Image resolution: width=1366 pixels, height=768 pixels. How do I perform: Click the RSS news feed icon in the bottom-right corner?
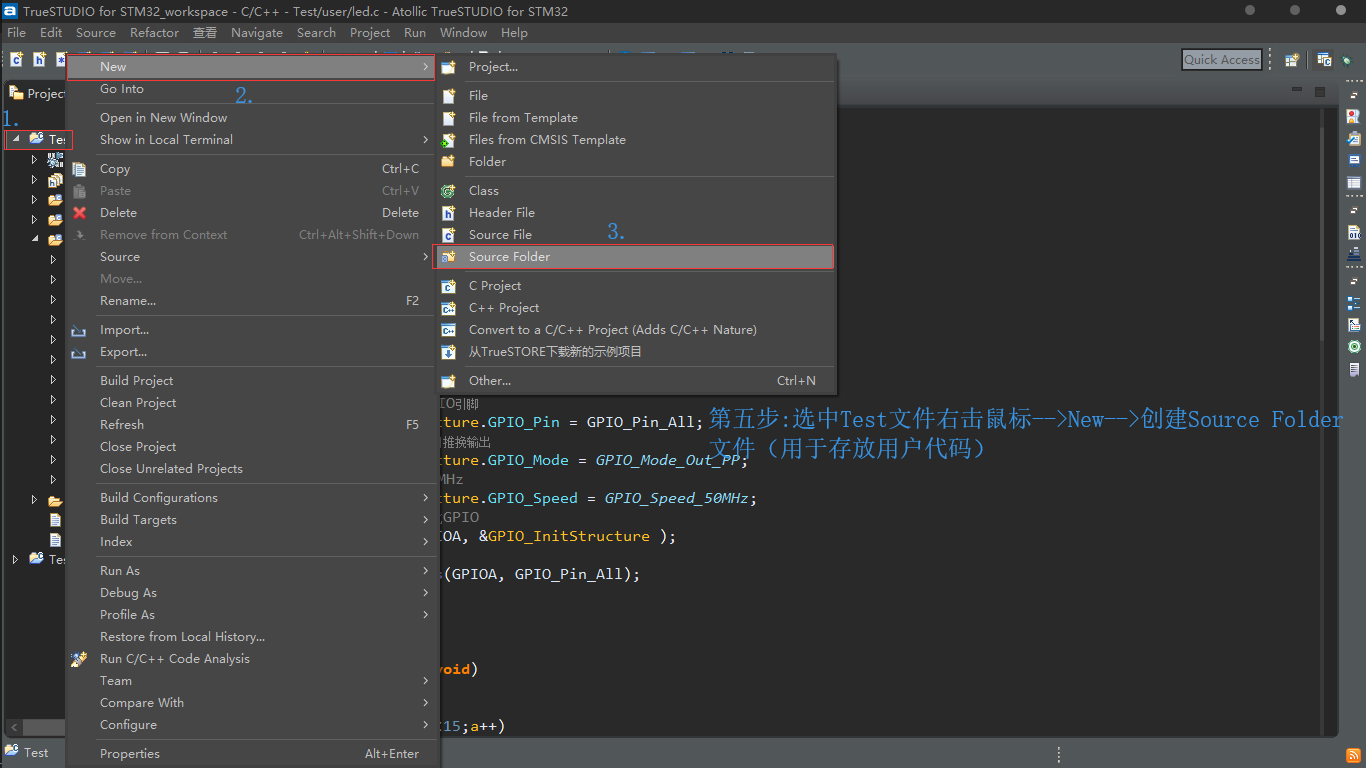click(1353, 755)
